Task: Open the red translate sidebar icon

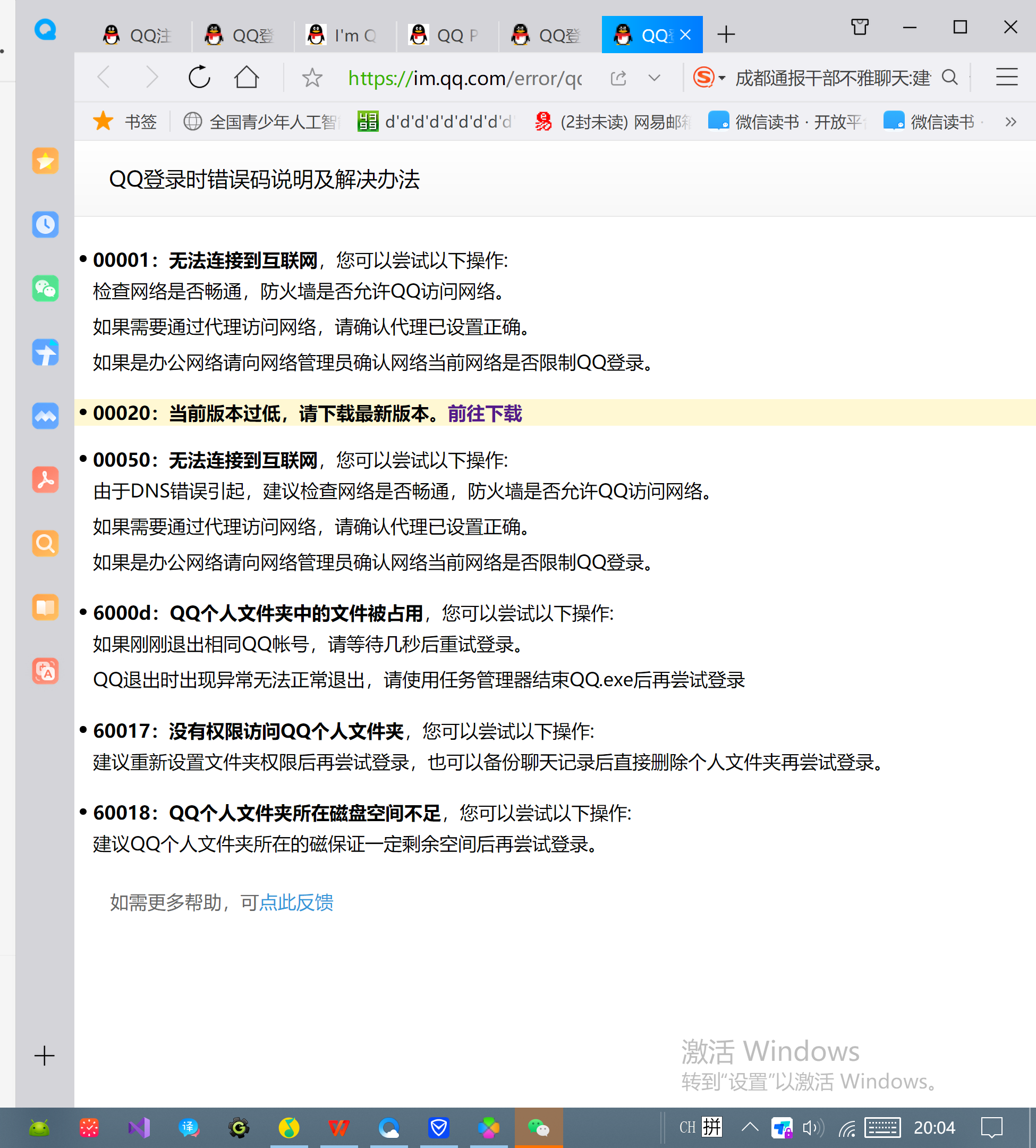Action: click(45, 671)
